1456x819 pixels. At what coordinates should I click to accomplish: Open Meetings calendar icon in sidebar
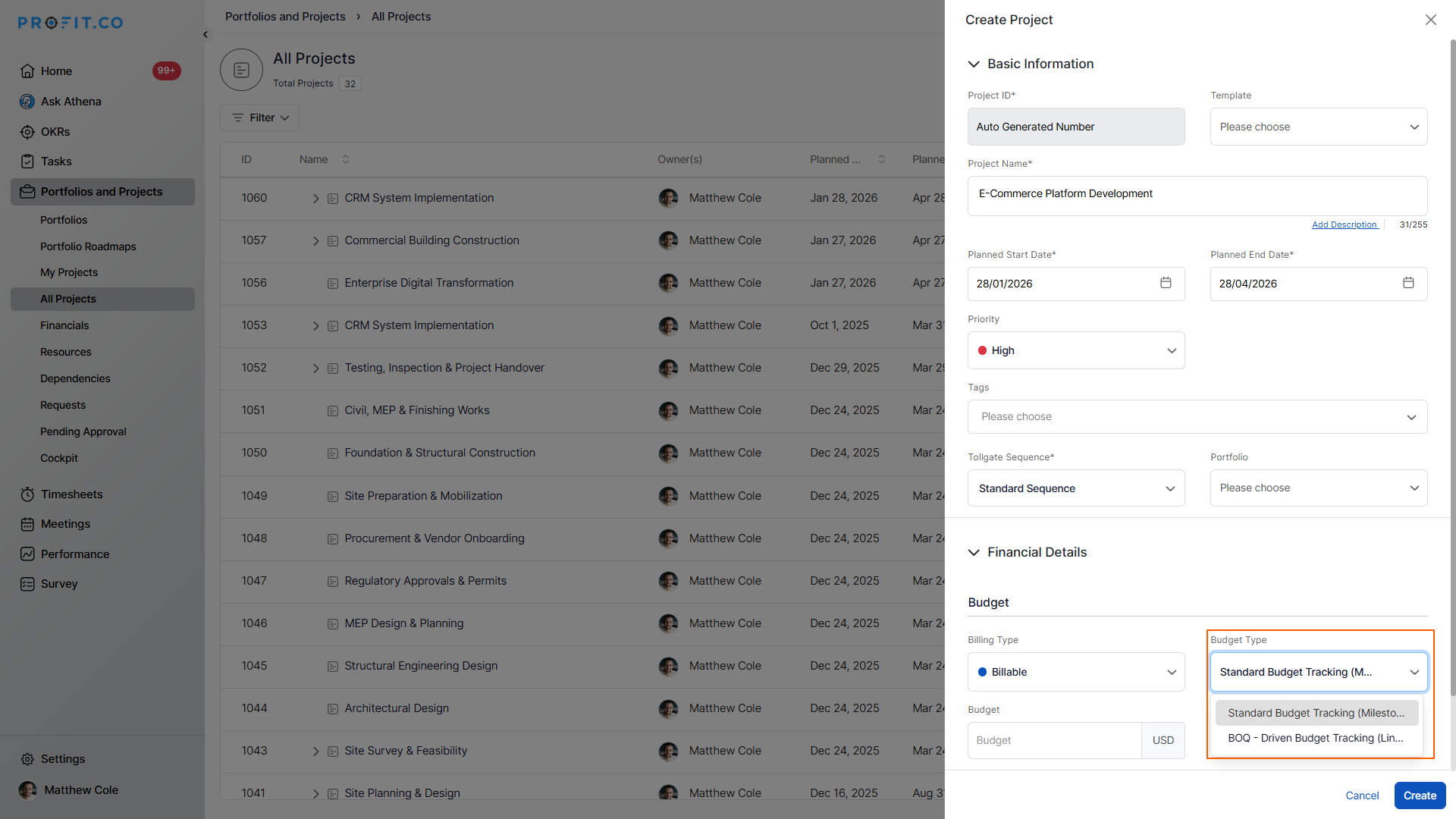(27, 524)
